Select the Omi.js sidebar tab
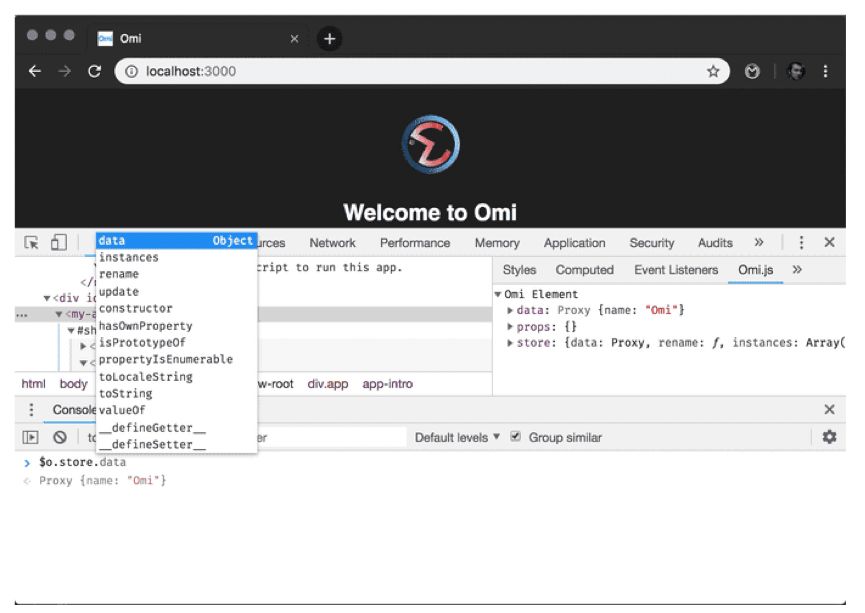The height and width of the screenshot is (613, 865). click(x=755, y=270)
